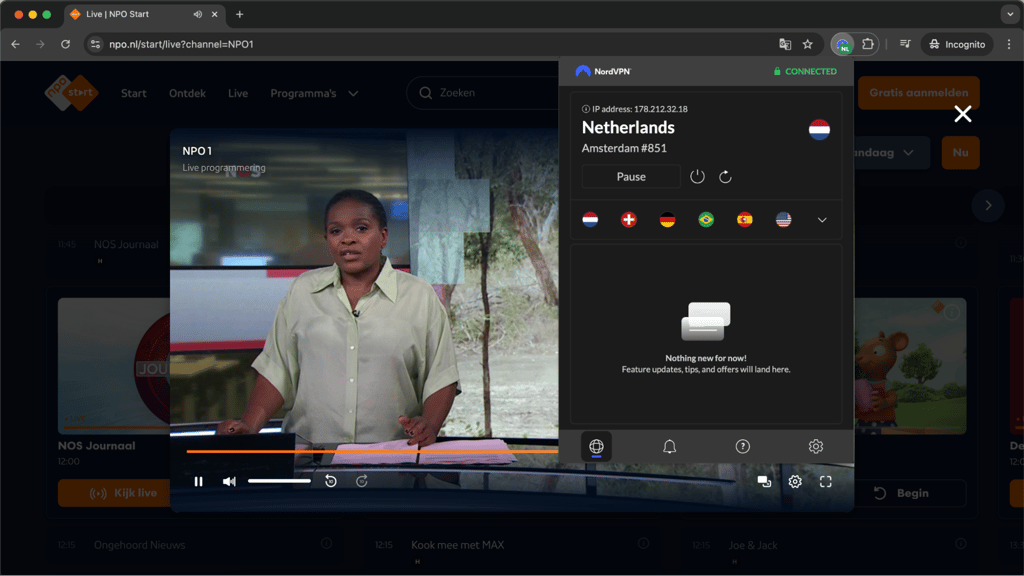The width and height of the screenshot is (1024, 576).
Task: Expand the recent countries list chevron
Action: (822, 220)
